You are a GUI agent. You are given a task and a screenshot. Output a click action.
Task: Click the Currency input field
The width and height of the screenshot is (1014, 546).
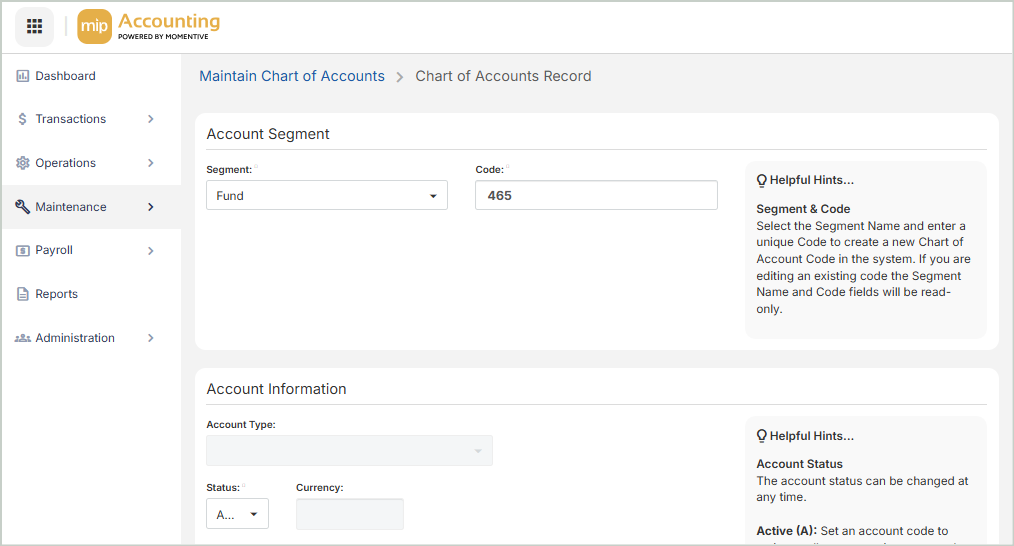point(349,515)
